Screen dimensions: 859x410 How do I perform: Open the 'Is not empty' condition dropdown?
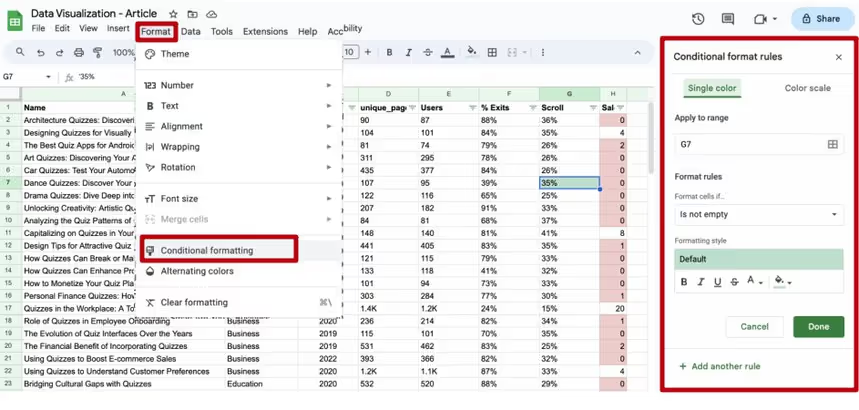click(759, 214)
